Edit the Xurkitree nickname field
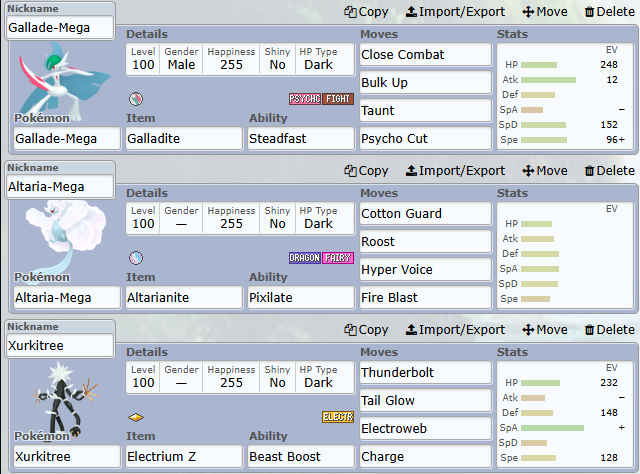This screenshot has width=640, height=474. (60, 345)
